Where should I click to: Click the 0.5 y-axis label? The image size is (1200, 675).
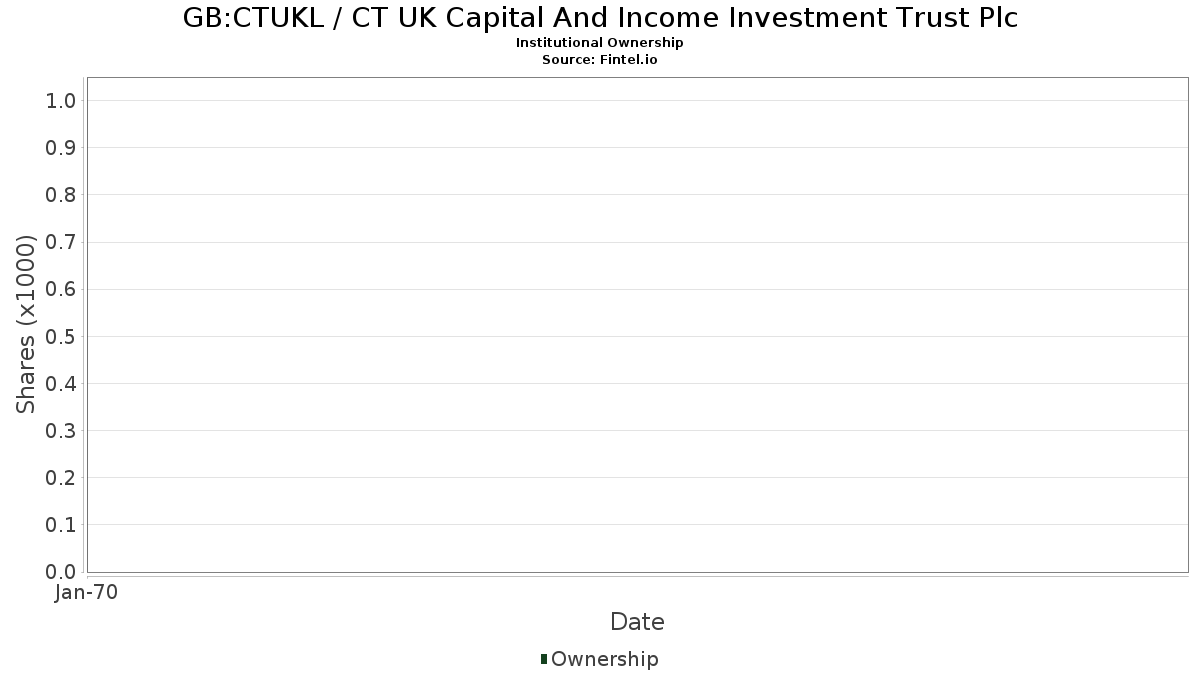tap(61, 336)
